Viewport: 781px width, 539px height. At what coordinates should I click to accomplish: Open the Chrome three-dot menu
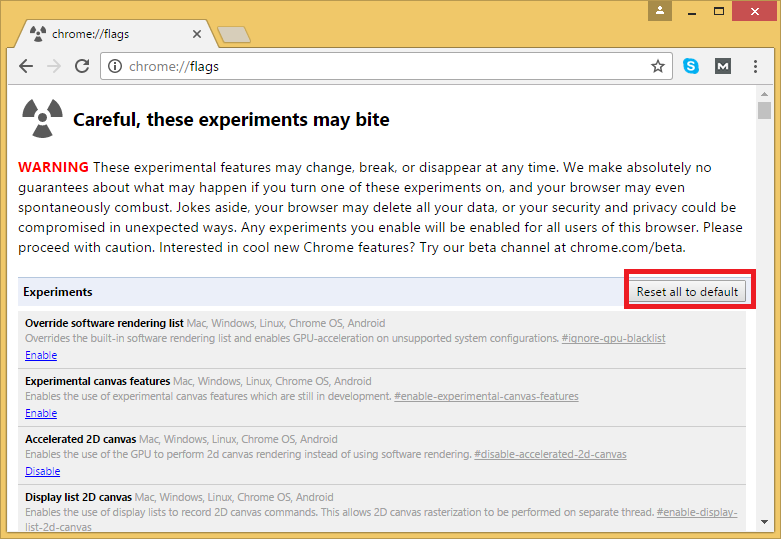pos(756,67)
